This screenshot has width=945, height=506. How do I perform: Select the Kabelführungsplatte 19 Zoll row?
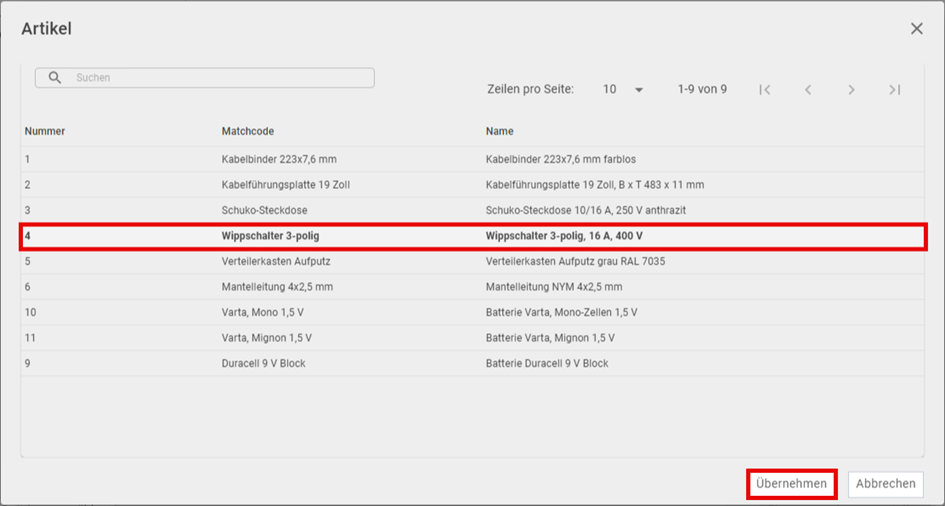[x=472, y=185]
